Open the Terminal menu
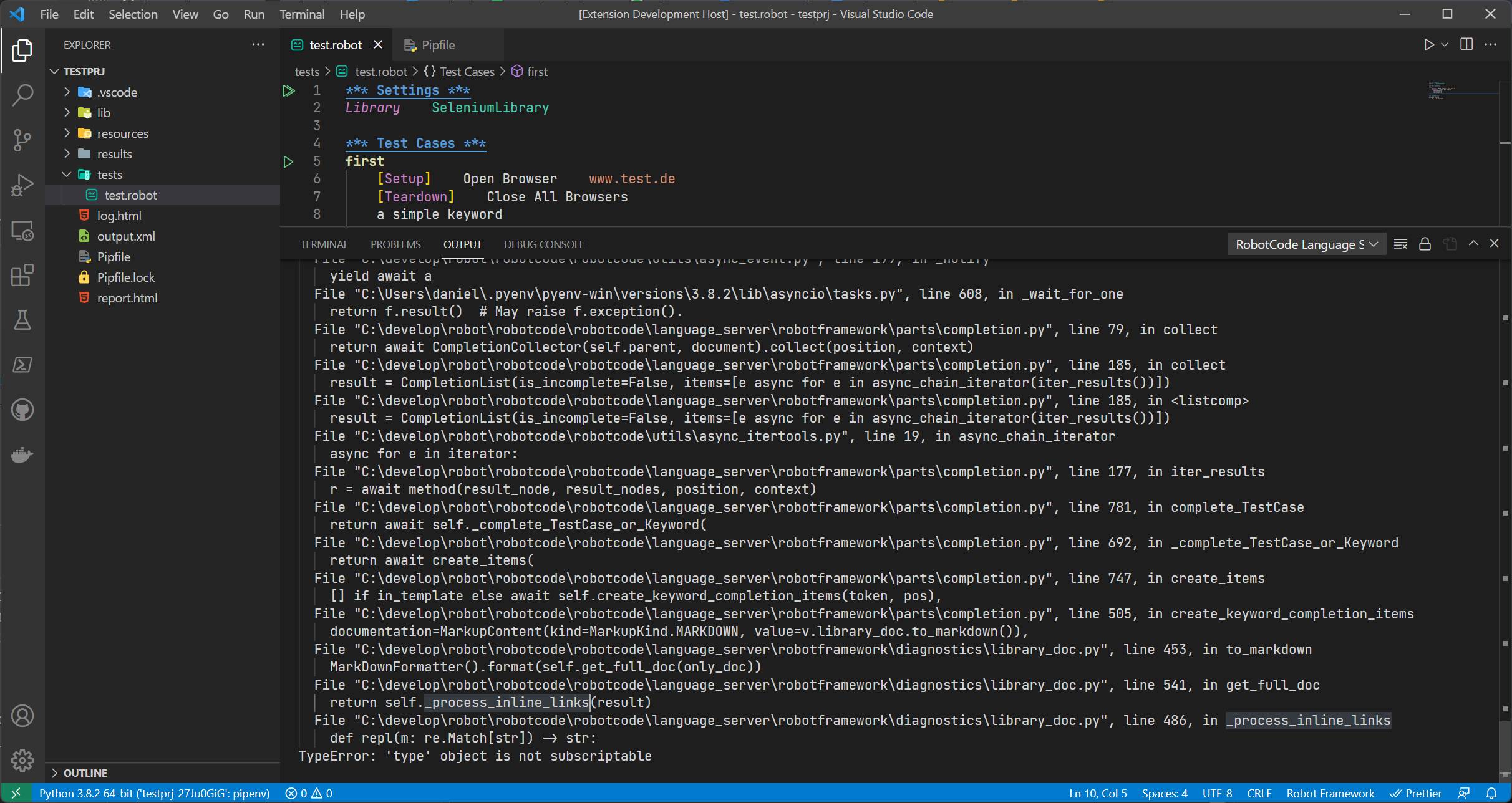Viewport: 1512px width, 803px height. [x=301, y=14]
